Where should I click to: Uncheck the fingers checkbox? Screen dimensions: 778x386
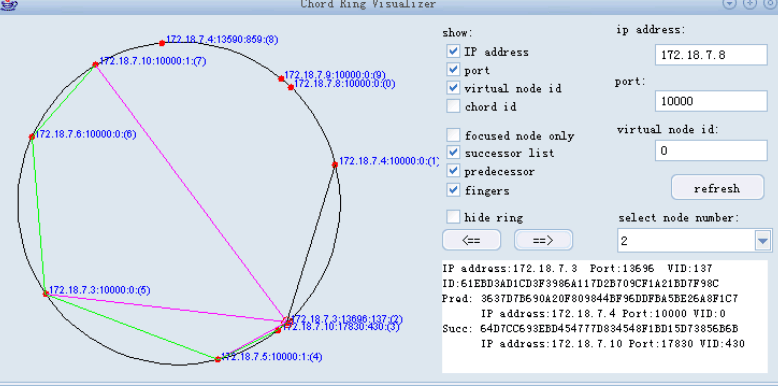click(x=453, y=190)
